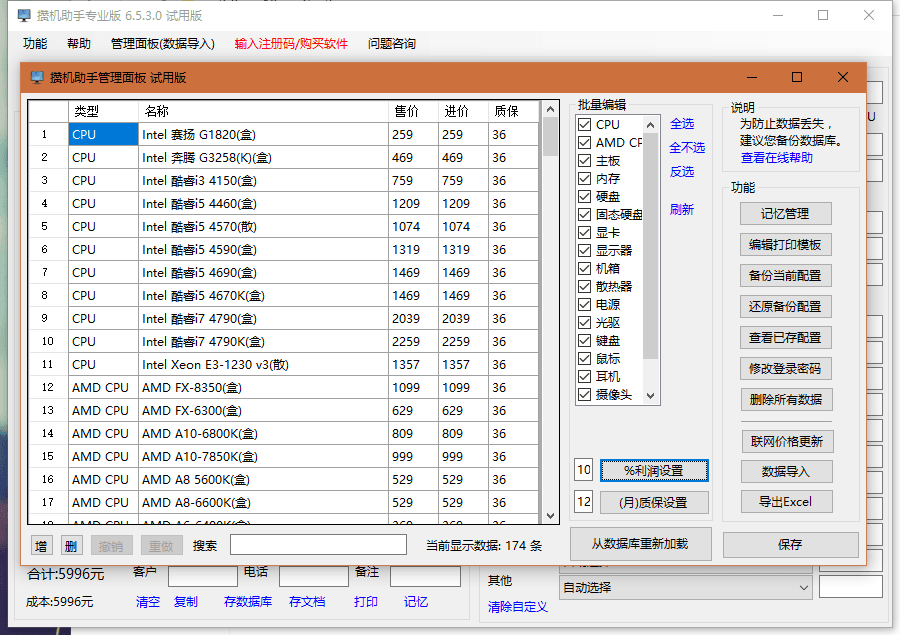Click the 增 add-row button
The height and width of the screenshot is (635, 900).
pyautogui.click(x=41, y=546)
